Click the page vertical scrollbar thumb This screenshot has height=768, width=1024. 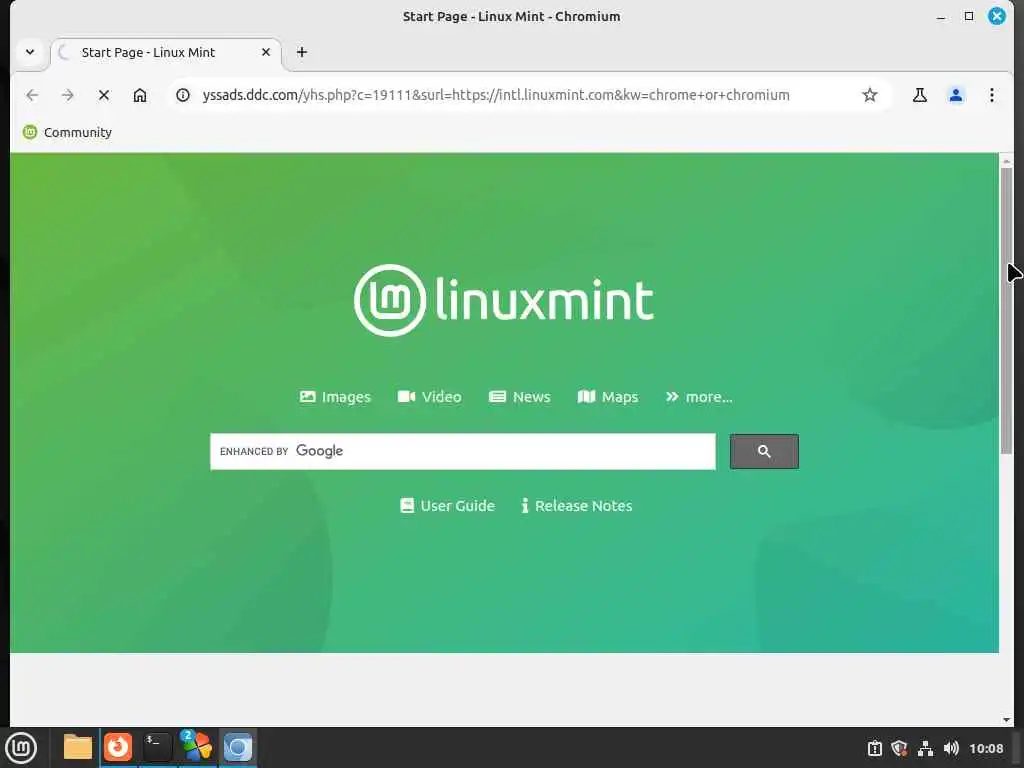coord(1006,310)
